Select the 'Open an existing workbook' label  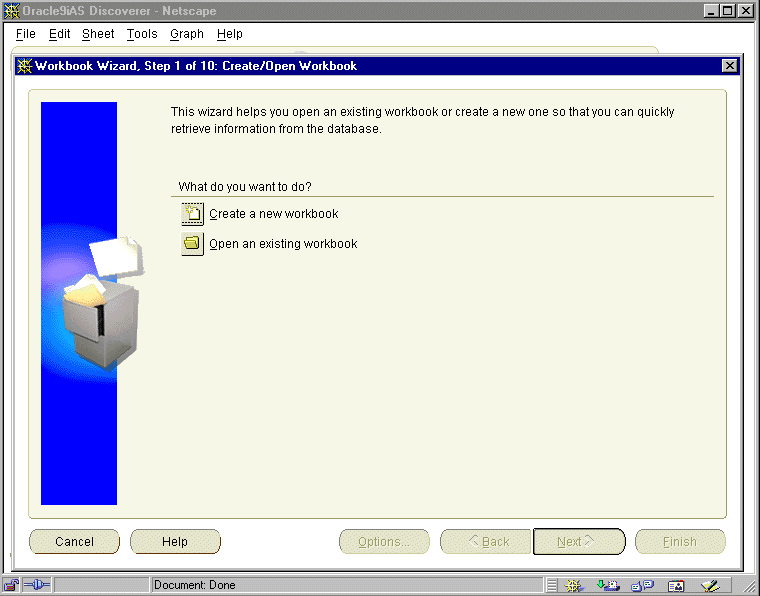(283, 244)
